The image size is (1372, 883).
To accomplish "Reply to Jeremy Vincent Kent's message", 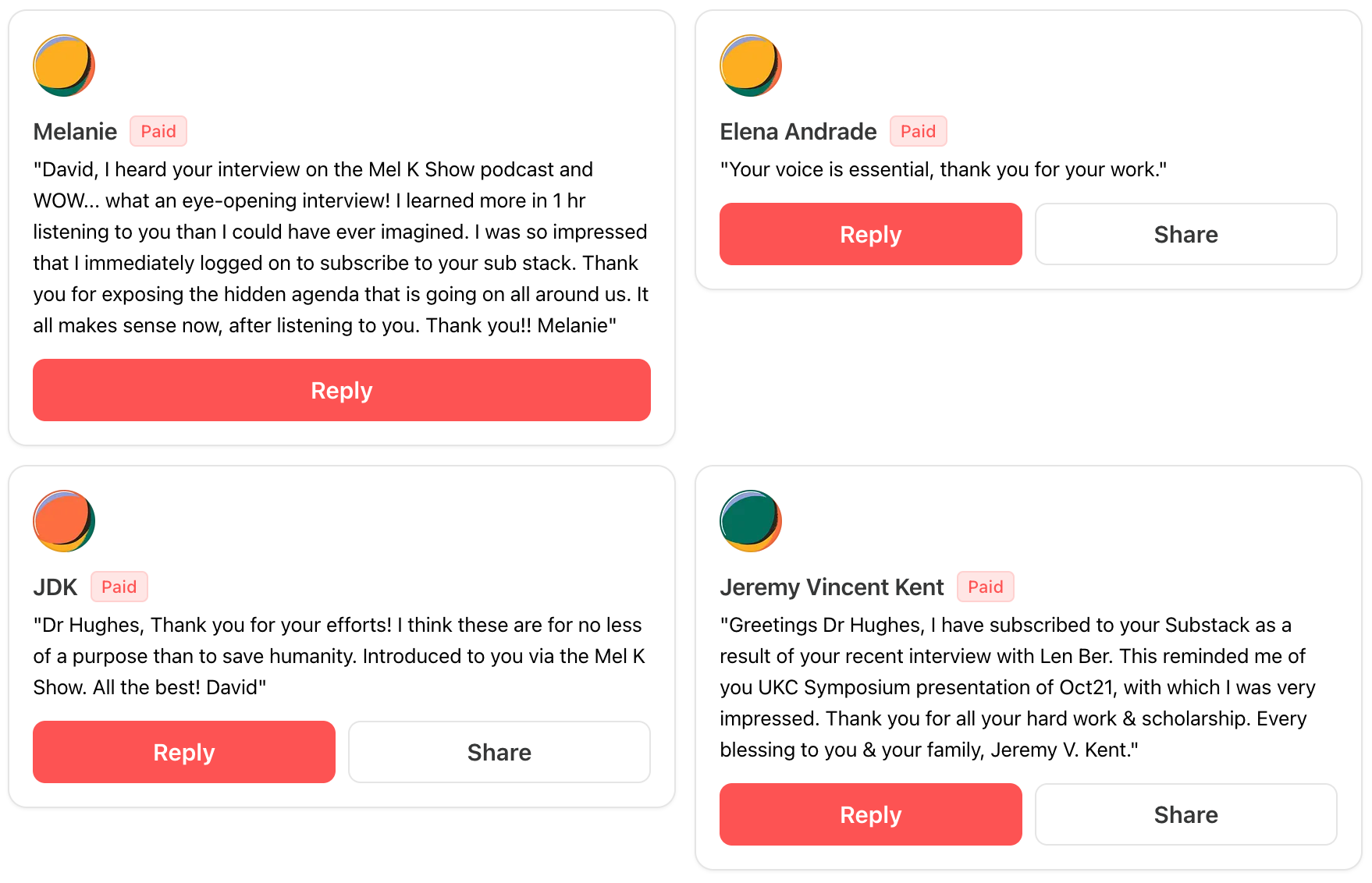I will [870, 814].
